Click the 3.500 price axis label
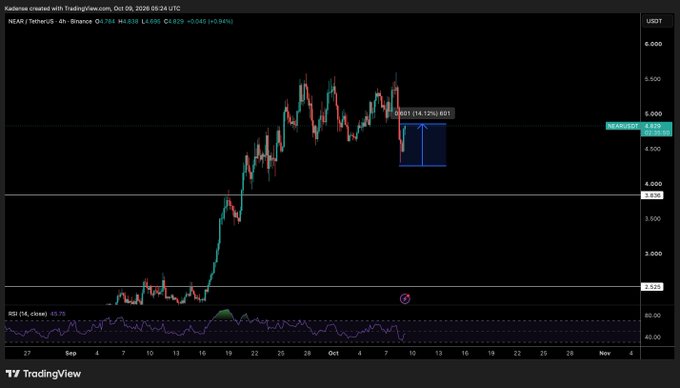The height and width of the screenshot is (388, 680). click(x=653, y=219)
